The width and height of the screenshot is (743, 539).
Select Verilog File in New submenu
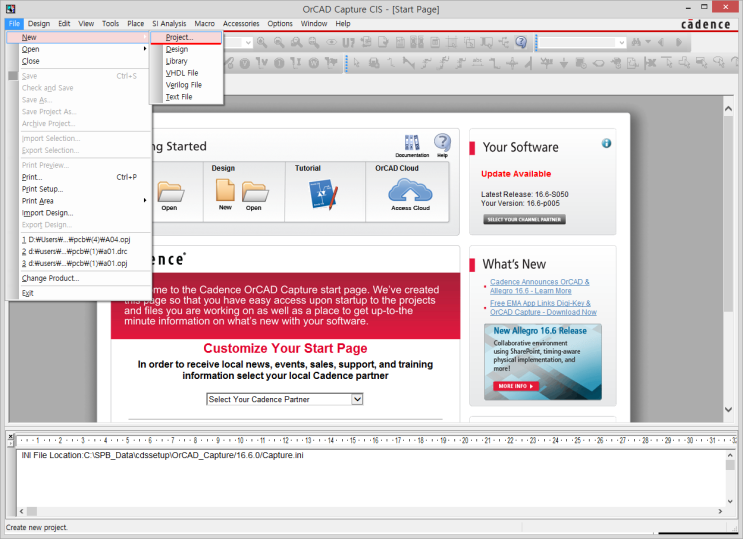[186, 84]
